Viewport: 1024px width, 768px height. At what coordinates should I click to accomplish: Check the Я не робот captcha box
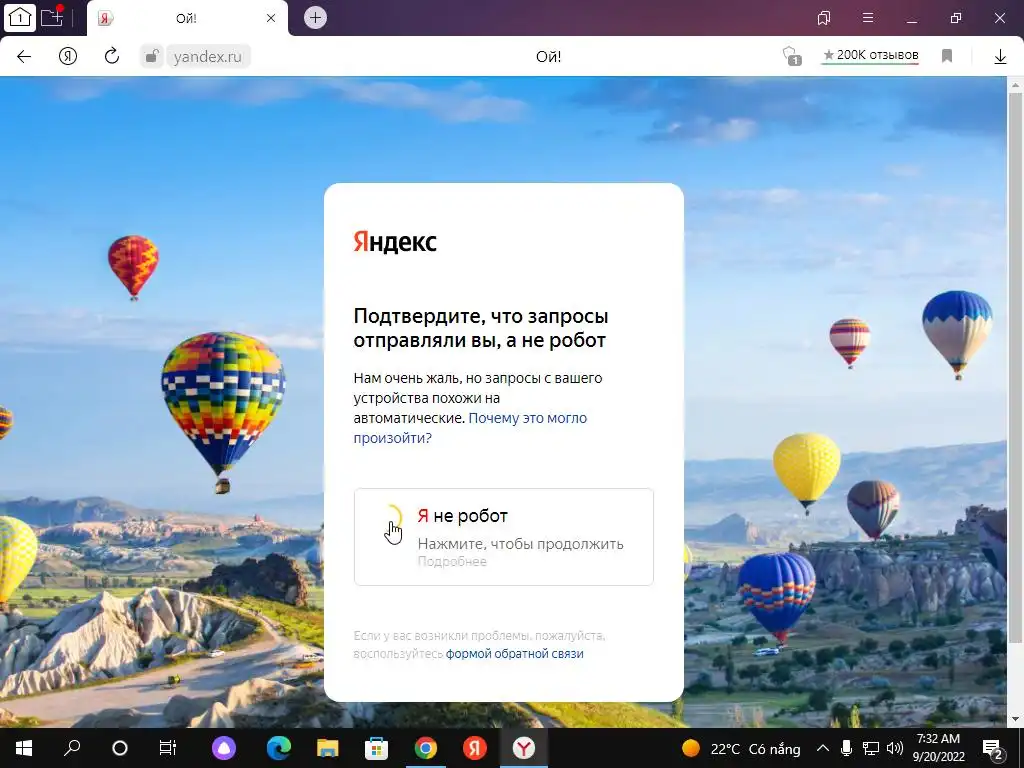point(391,516)
